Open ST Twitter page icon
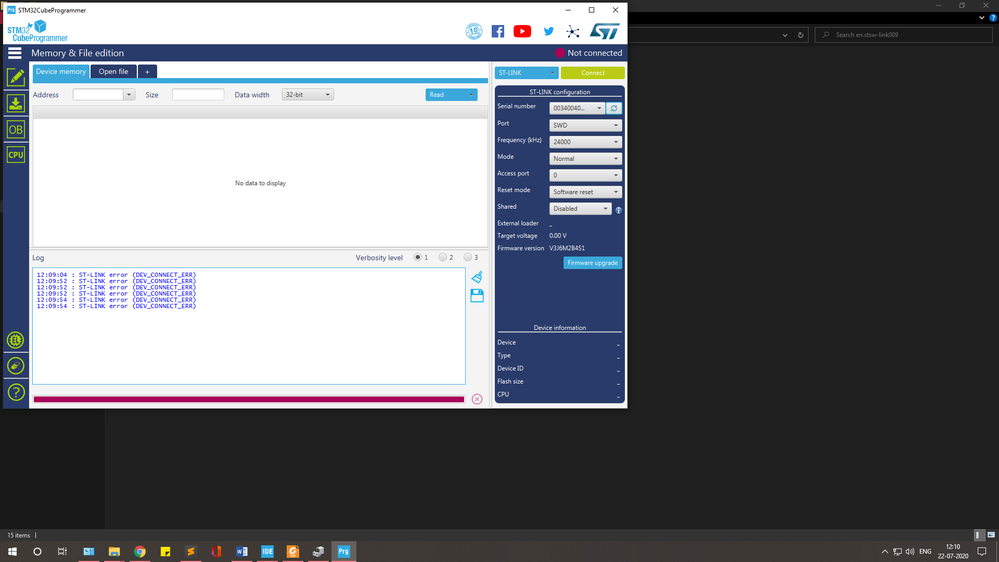This screenshot has height=562, width=999. click(x=548, y=31)
